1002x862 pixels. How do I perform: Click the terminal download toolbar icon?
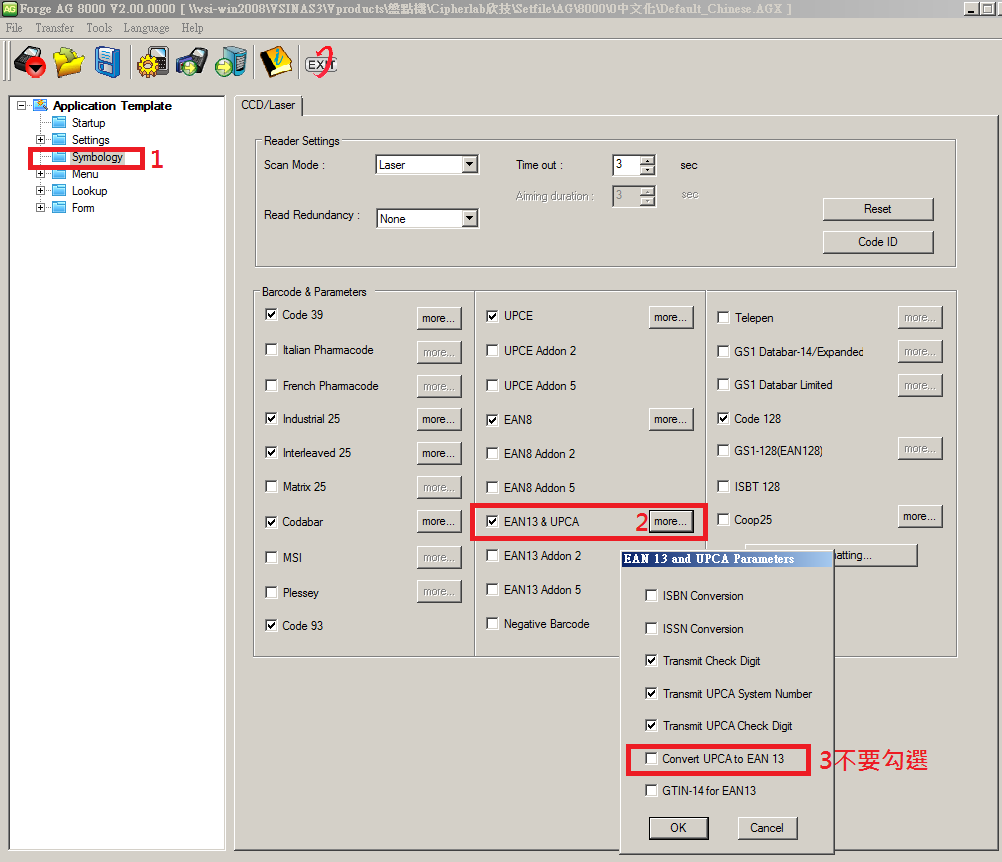click(x=30, y=63)
